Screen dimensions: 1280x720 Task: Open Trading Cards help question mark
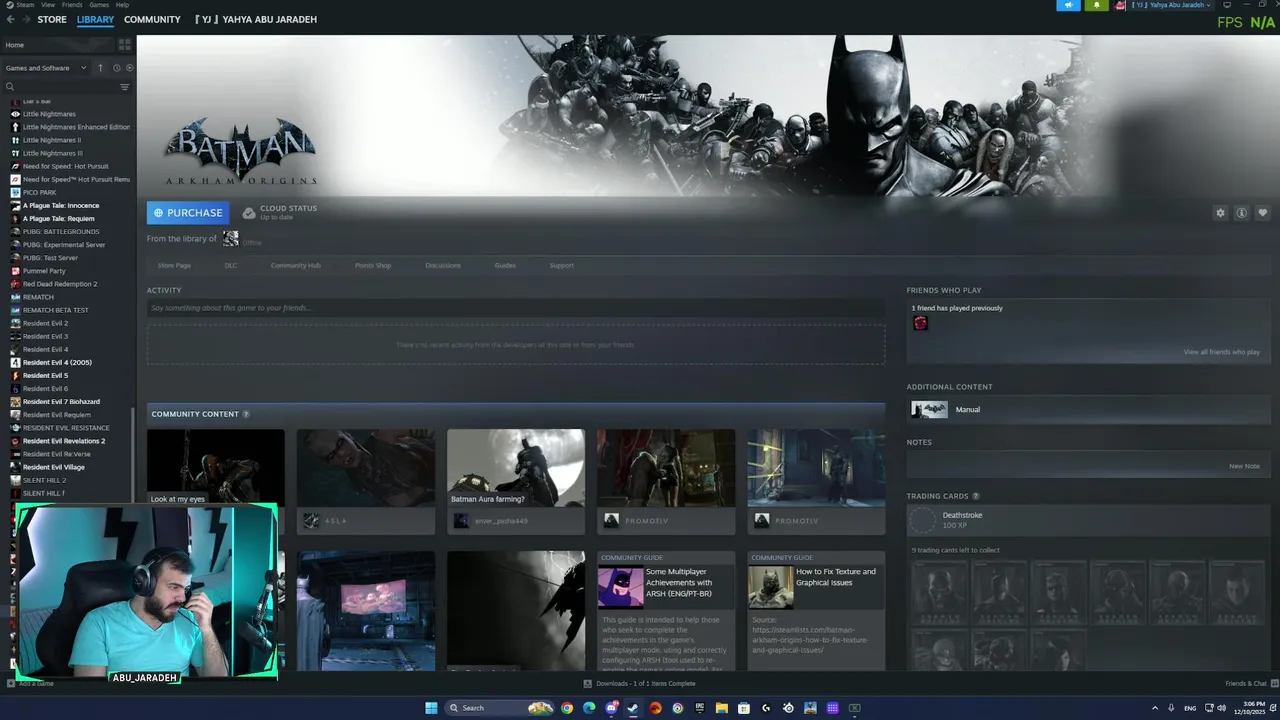(976, 496)
